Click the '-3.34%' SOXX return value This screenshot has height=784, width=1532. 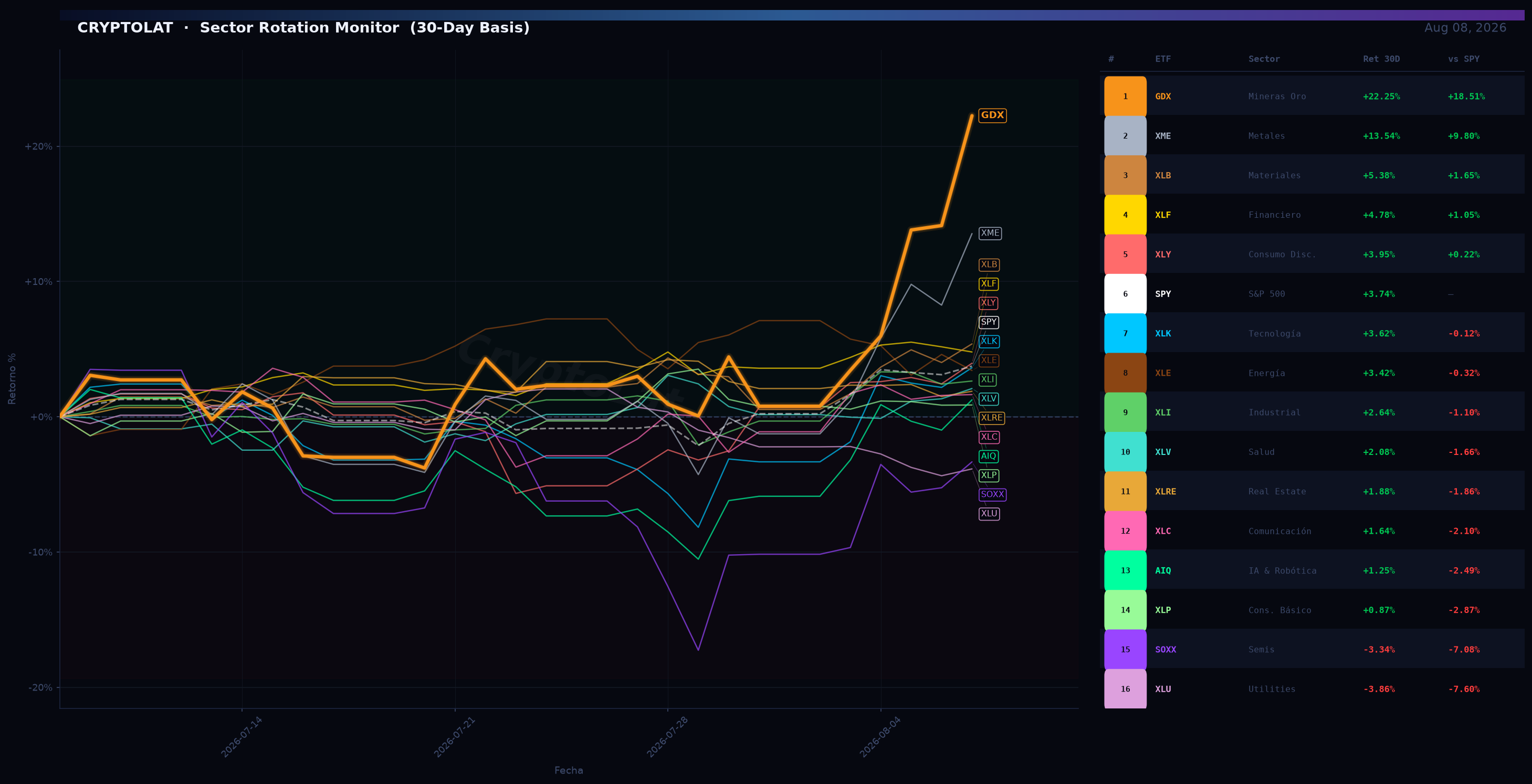pyautogui.click(x=1379, y=650)
